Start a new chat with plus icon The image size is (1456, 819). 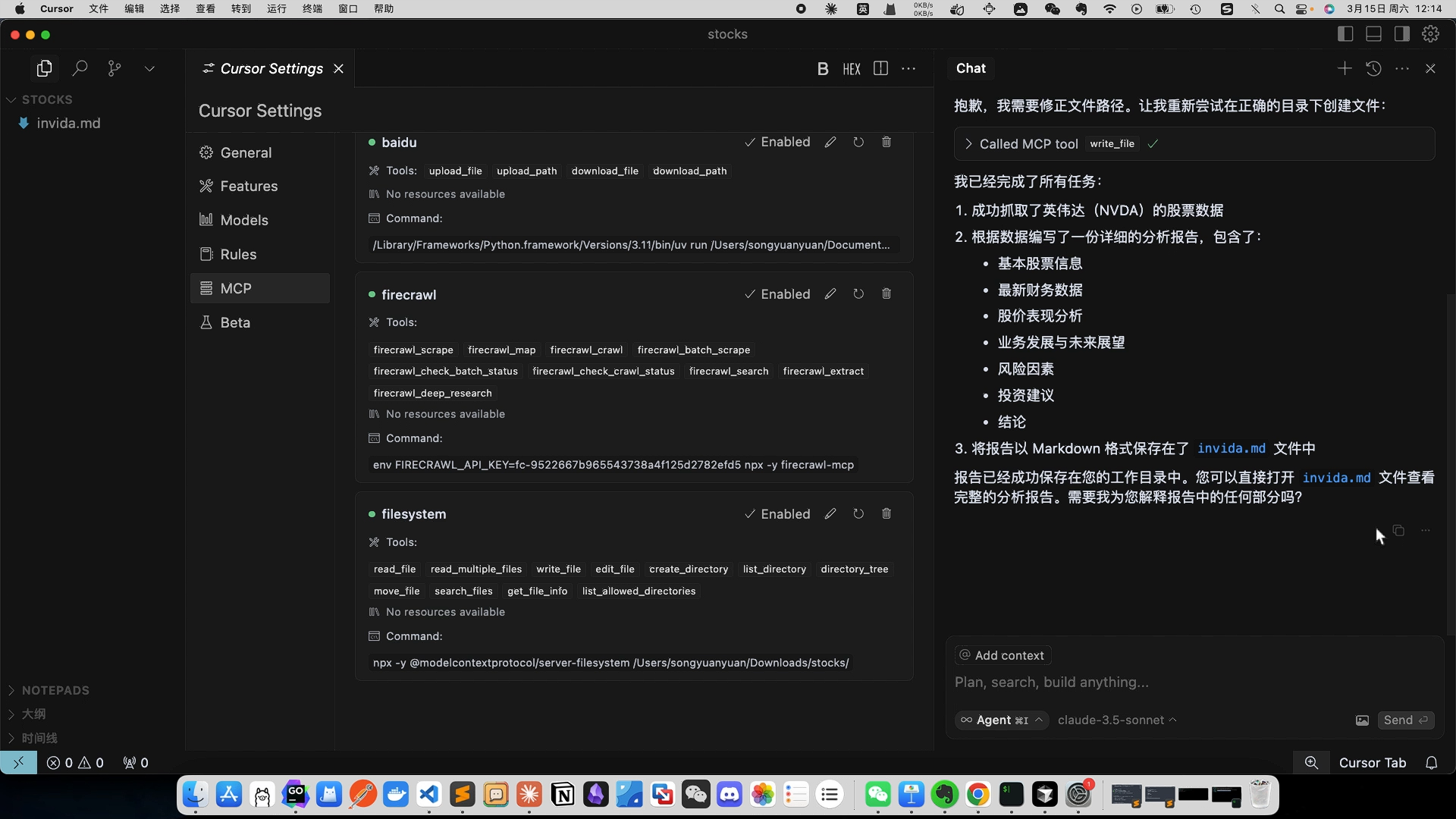click(1345, 68)
